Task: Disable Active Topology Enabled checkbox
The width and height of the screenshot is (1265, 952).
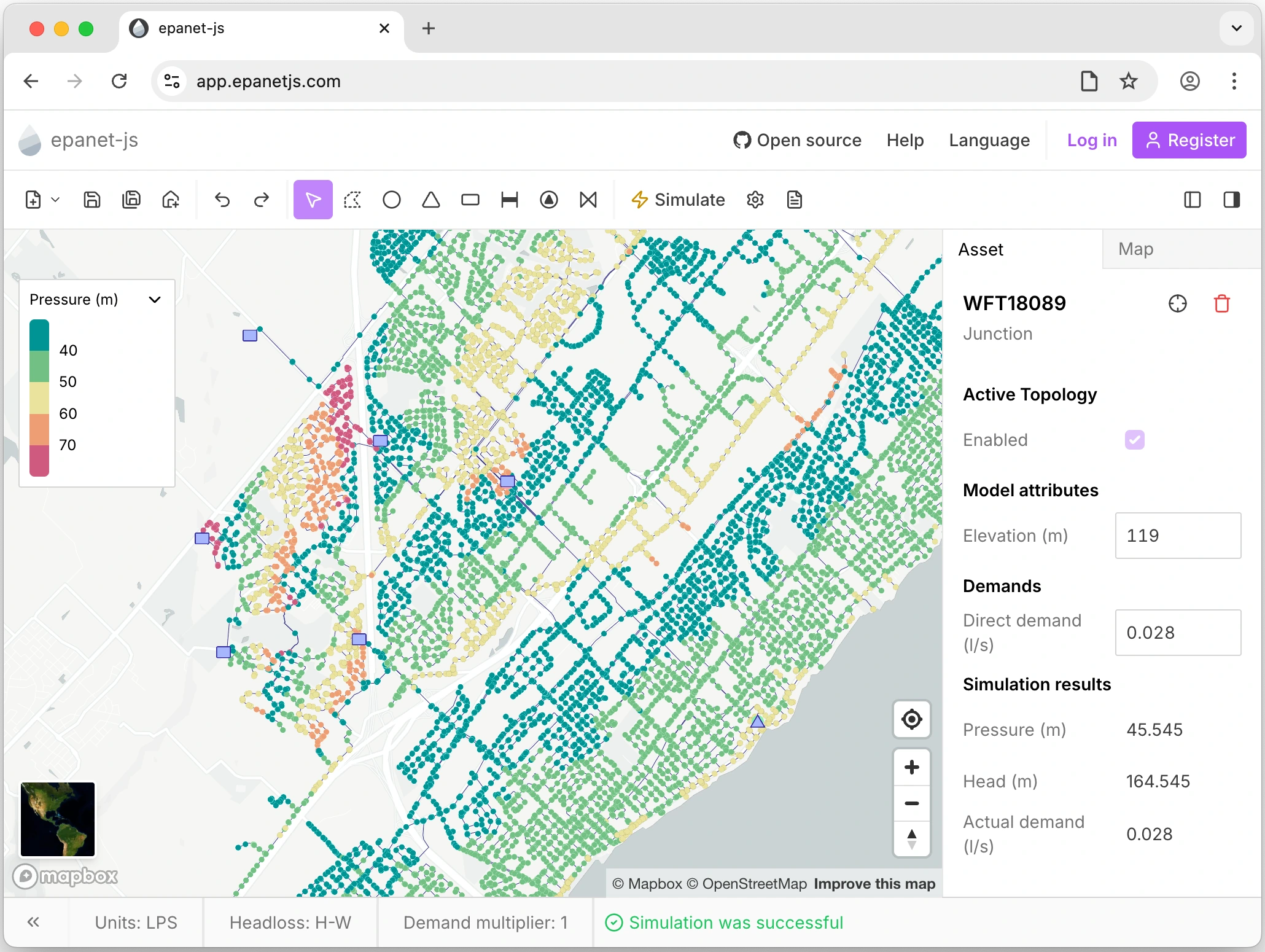Action: (1134, 440)
